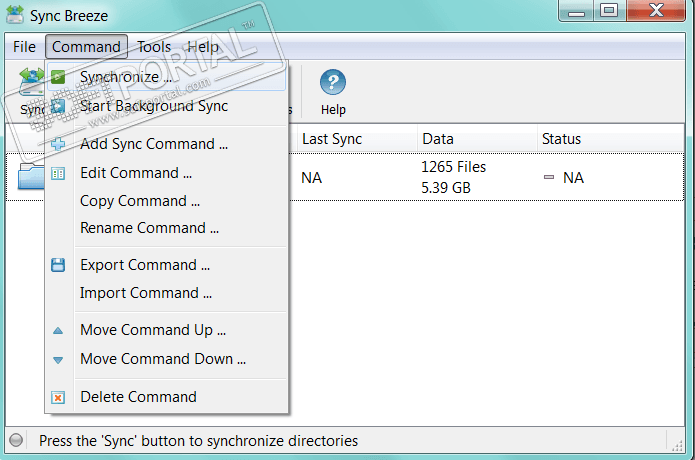Viewport: 695px width, 460px height.
Task: Click the Move Command Down arrow icon
Action: point(59,359)
